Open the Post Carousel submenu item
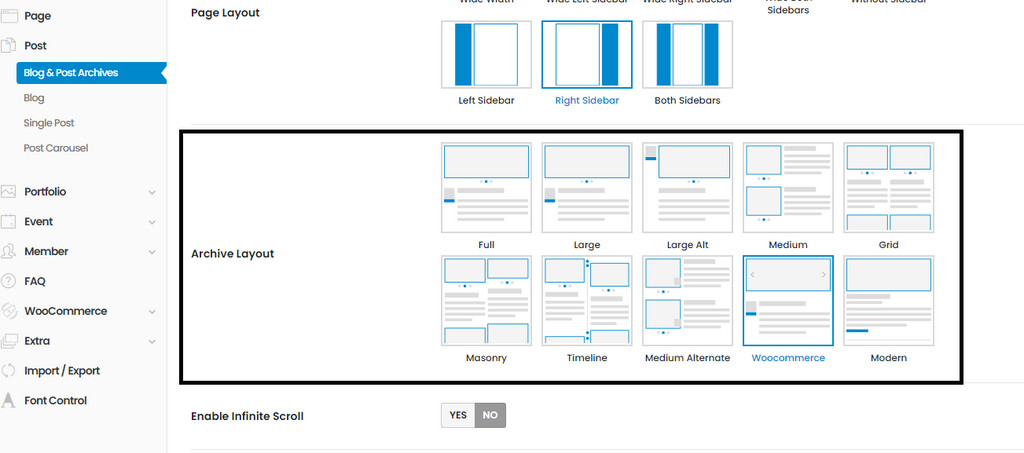This screenshot has width=1024, height=453. click(56, 148)
